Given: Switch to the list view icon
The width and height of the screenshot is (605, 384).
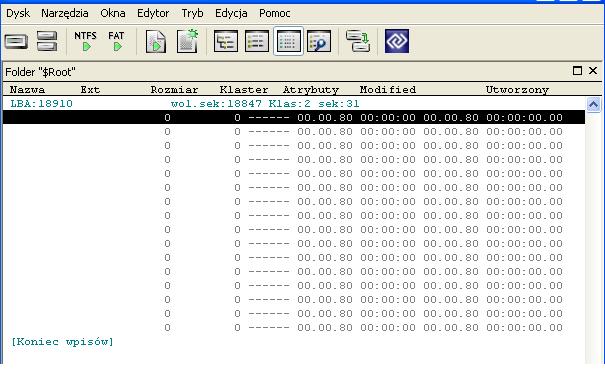Looking at the screenshot, I should 257,41.
